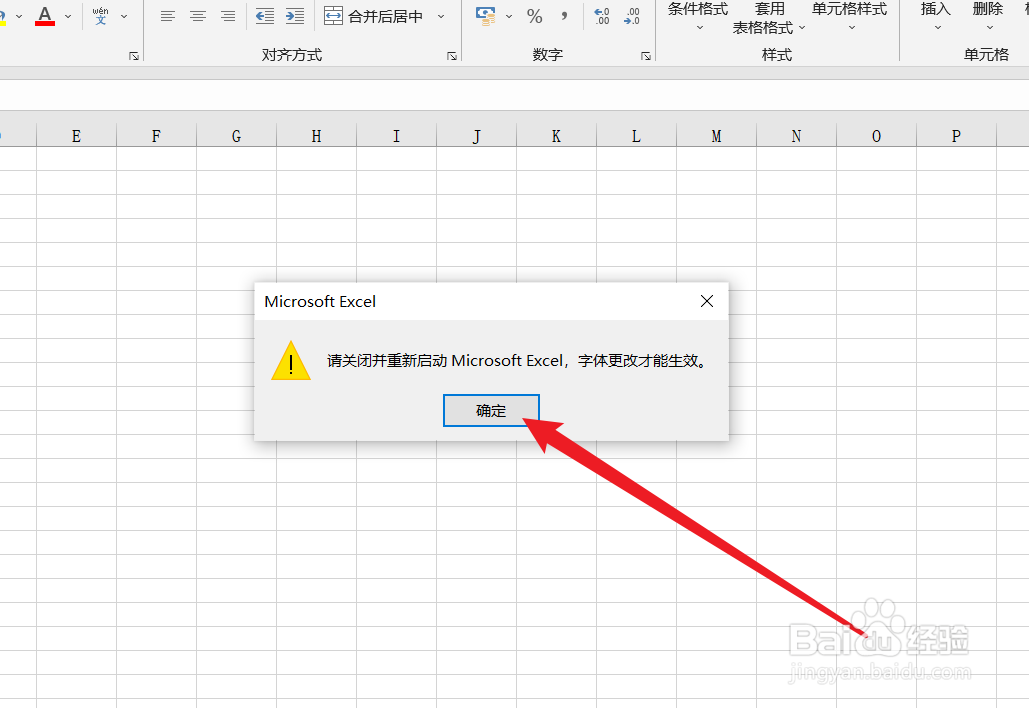Viewport: 1029px width, 708px height.
Task: Select column E header
Action: coord(77,136)
